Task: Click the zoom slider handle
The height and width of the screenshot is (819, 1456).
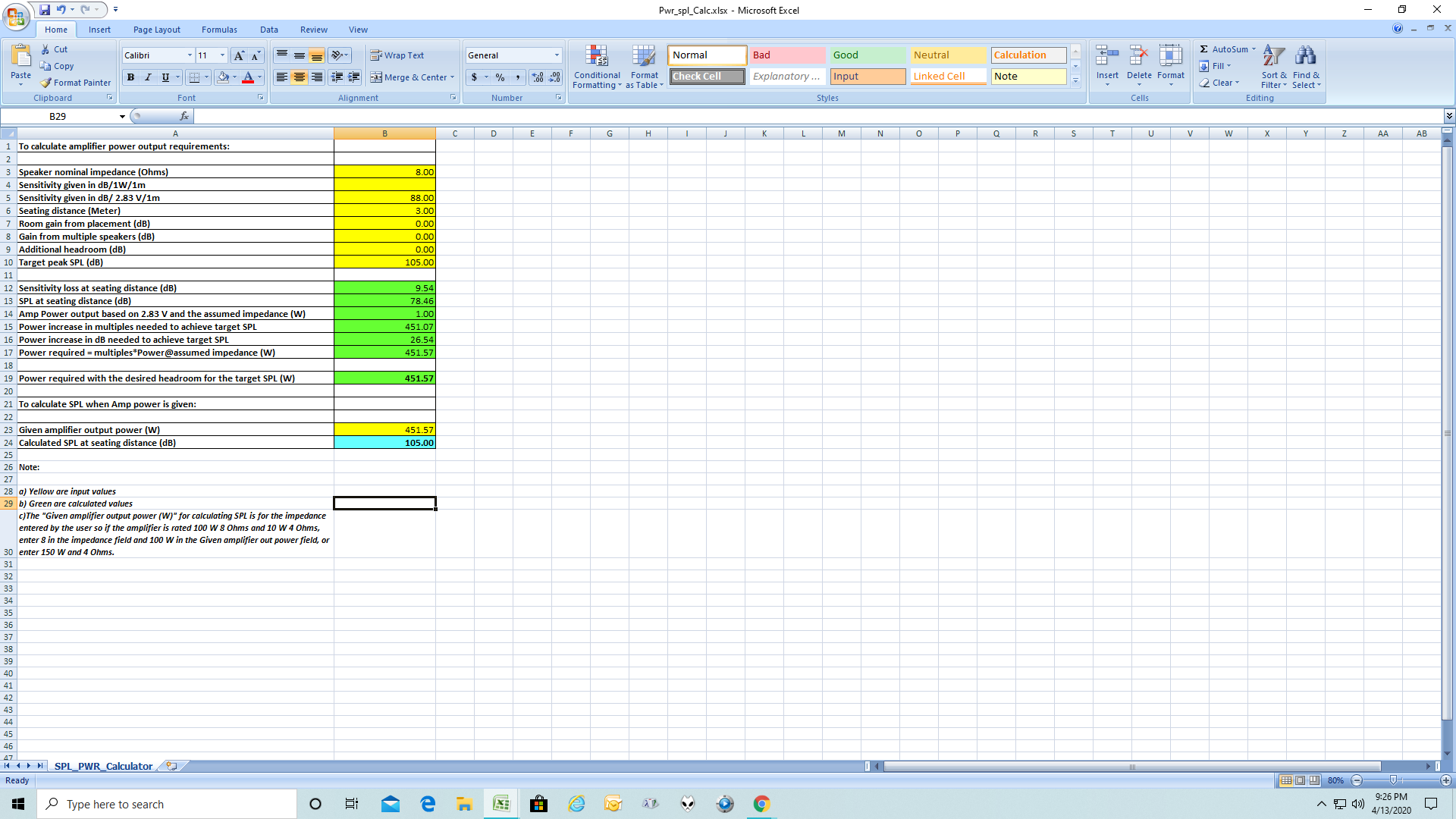Action: point(1393,780)
